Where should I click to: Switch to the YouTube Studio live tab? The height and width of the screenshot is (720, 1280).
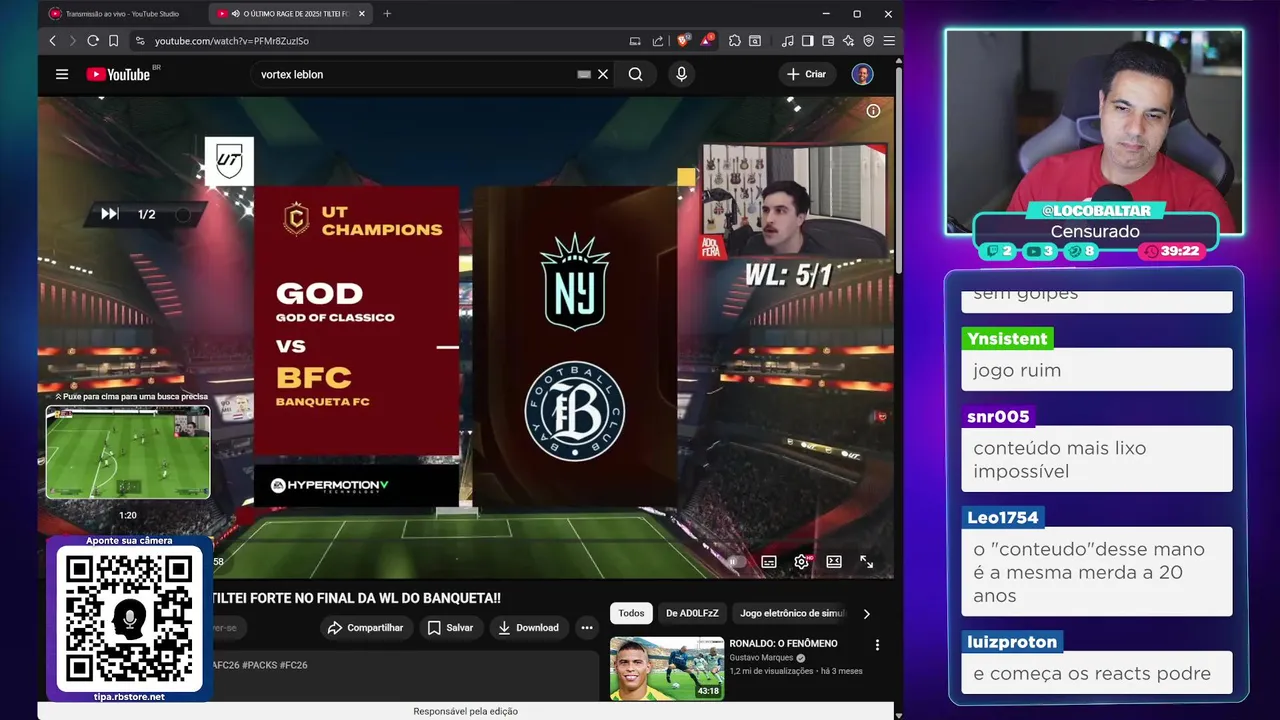(x=121, y=14)
